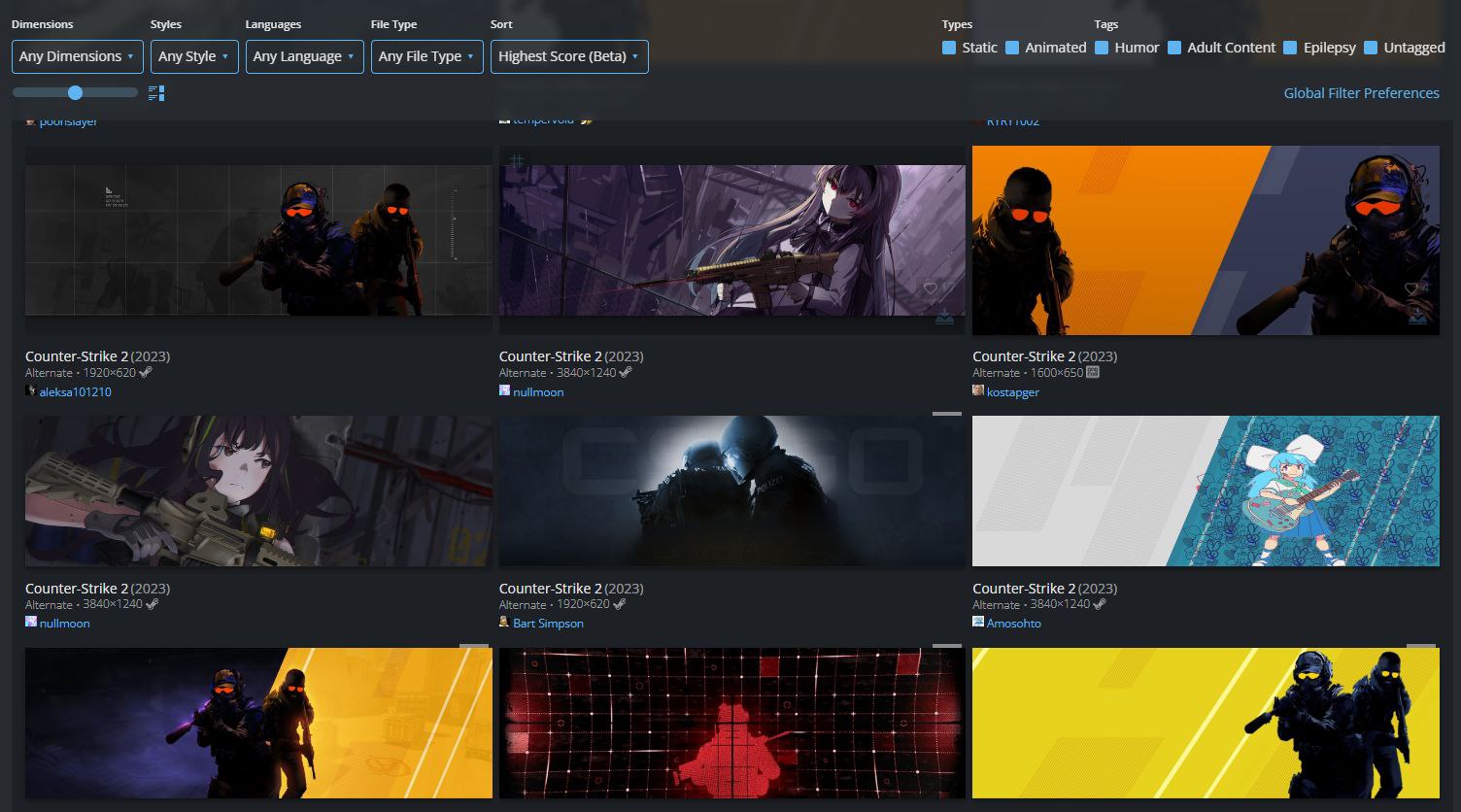Click Counter-Strike 2 title above Amosohto

point(1024,589)
